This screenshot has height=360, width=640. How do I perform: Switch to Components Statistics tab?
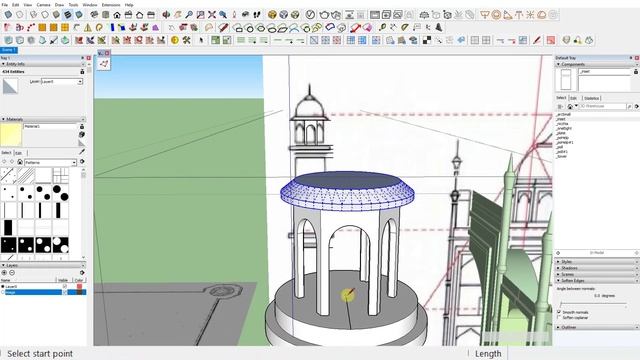click(591, 98)
